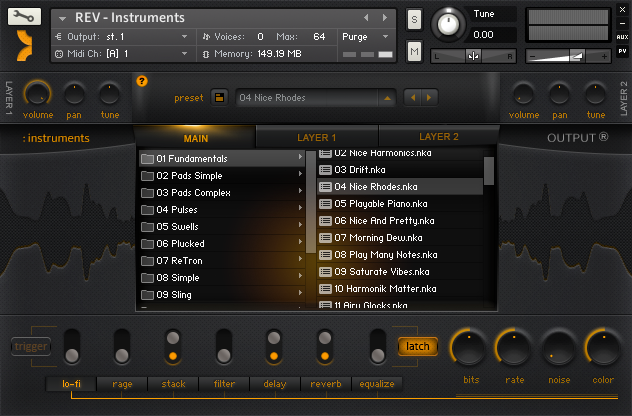Collapse instrument header with triangle arrow
This screenshot has width=632, height=416.
click(x=62, y=18)
